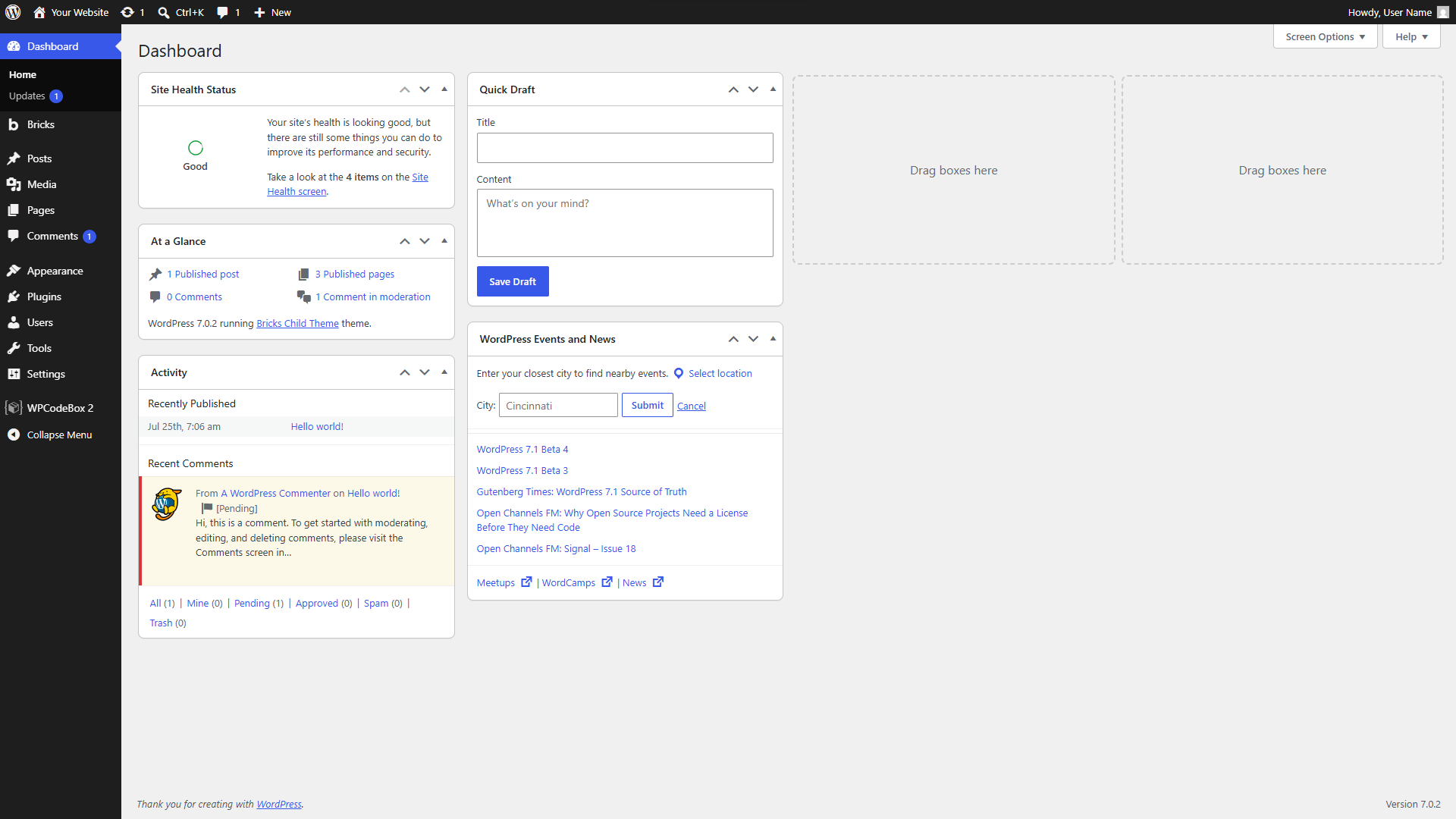Click the Plugins plug icon in sidebar
The width and height of the screenshot is (1456, 819).
(x=14, y=297)
